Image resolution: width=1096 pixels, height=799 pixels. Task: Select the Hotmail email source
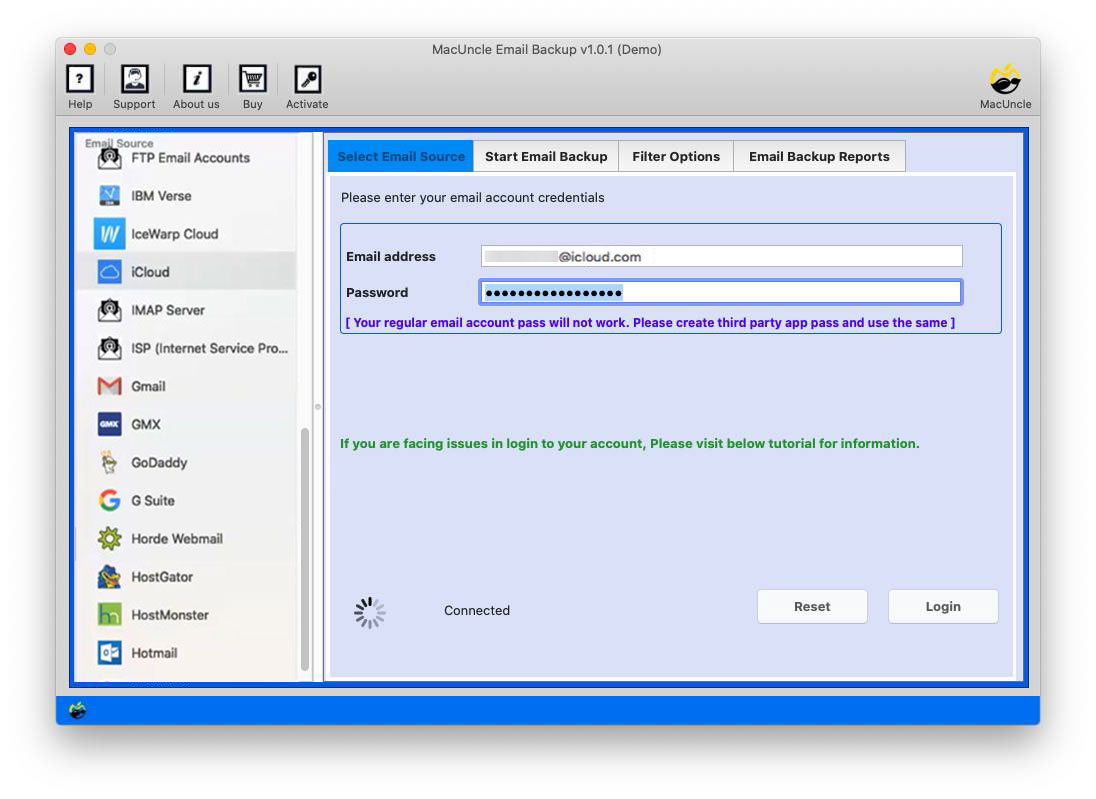point(156,653)
